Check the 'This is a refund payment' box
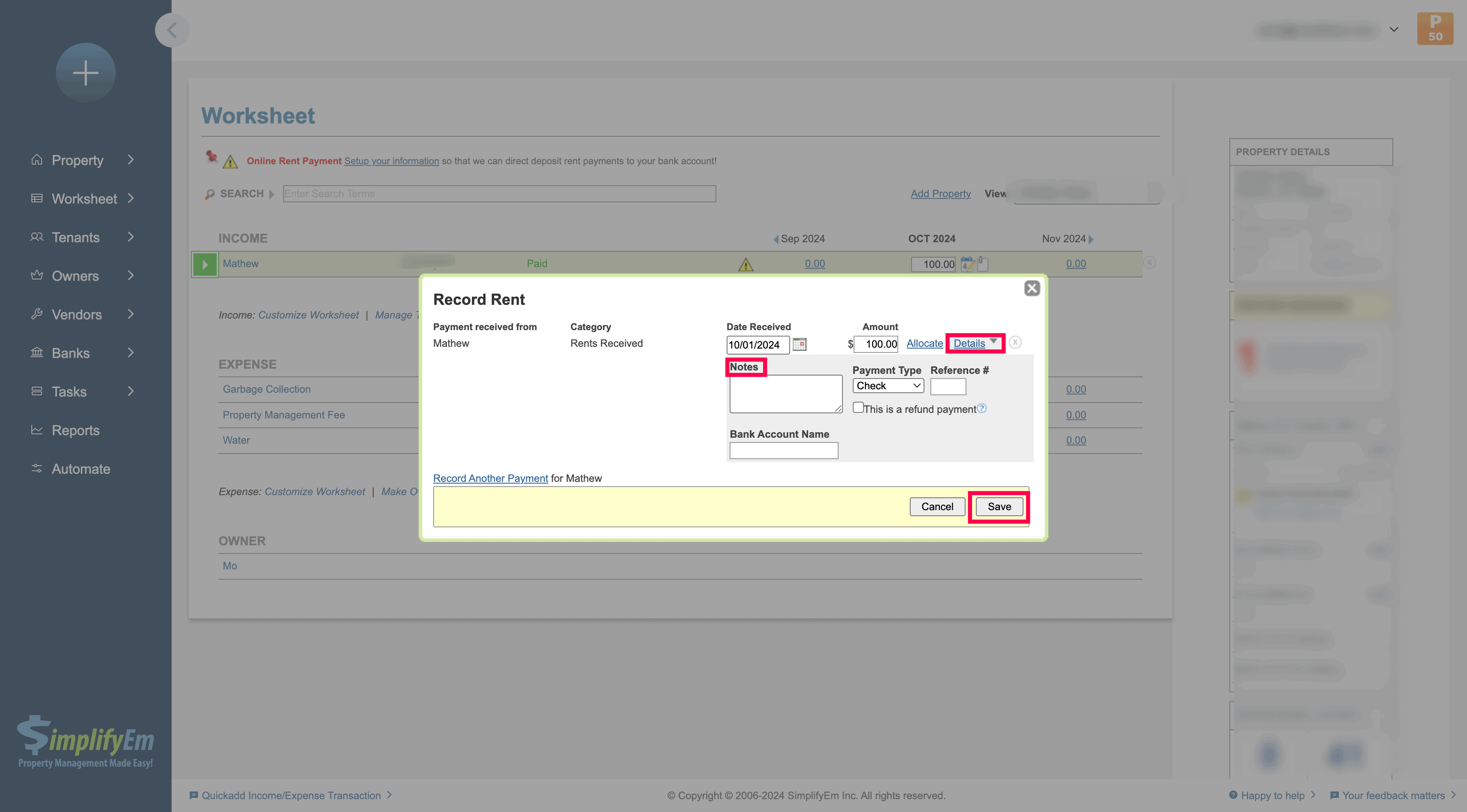 (857, 407)
